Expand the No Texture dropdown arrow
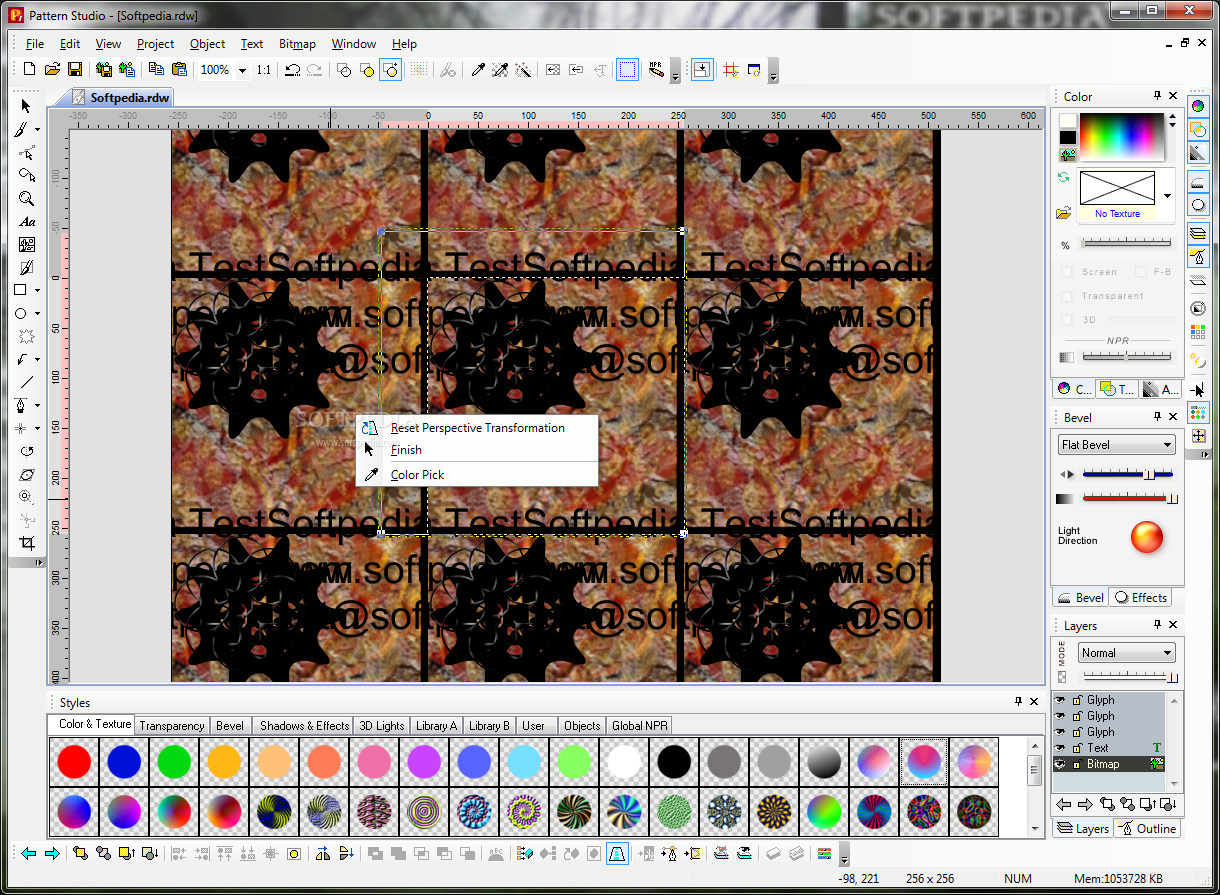This screenshot has width=1220, height=895. [1167, 196]
